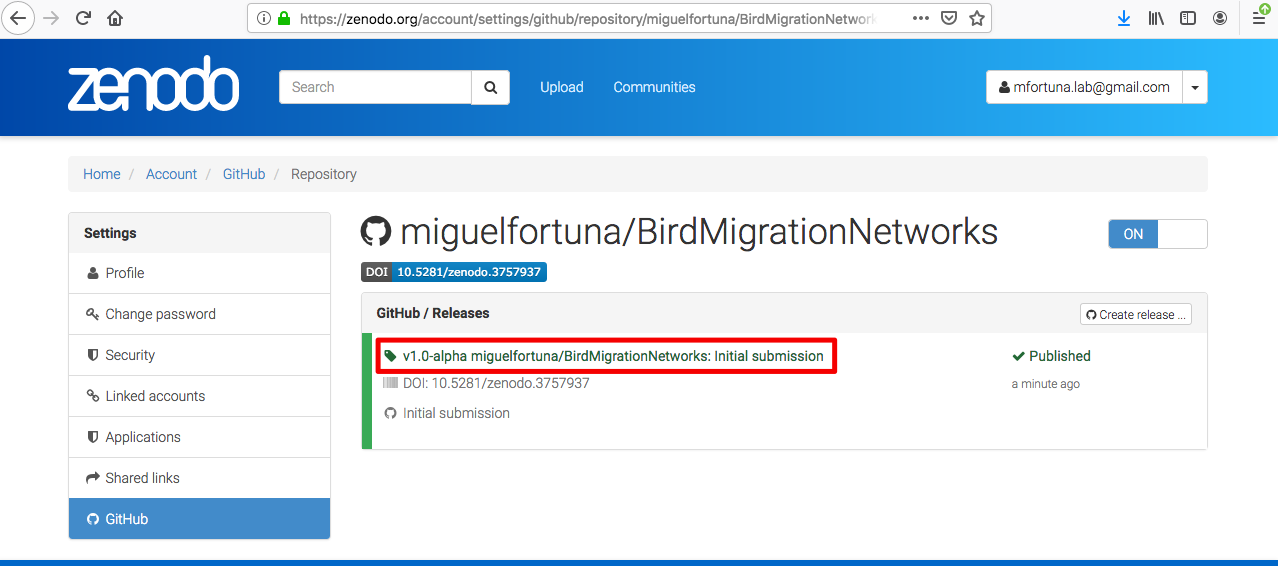Click the green Published checkmark
1278x566 pixels.
1018,356
